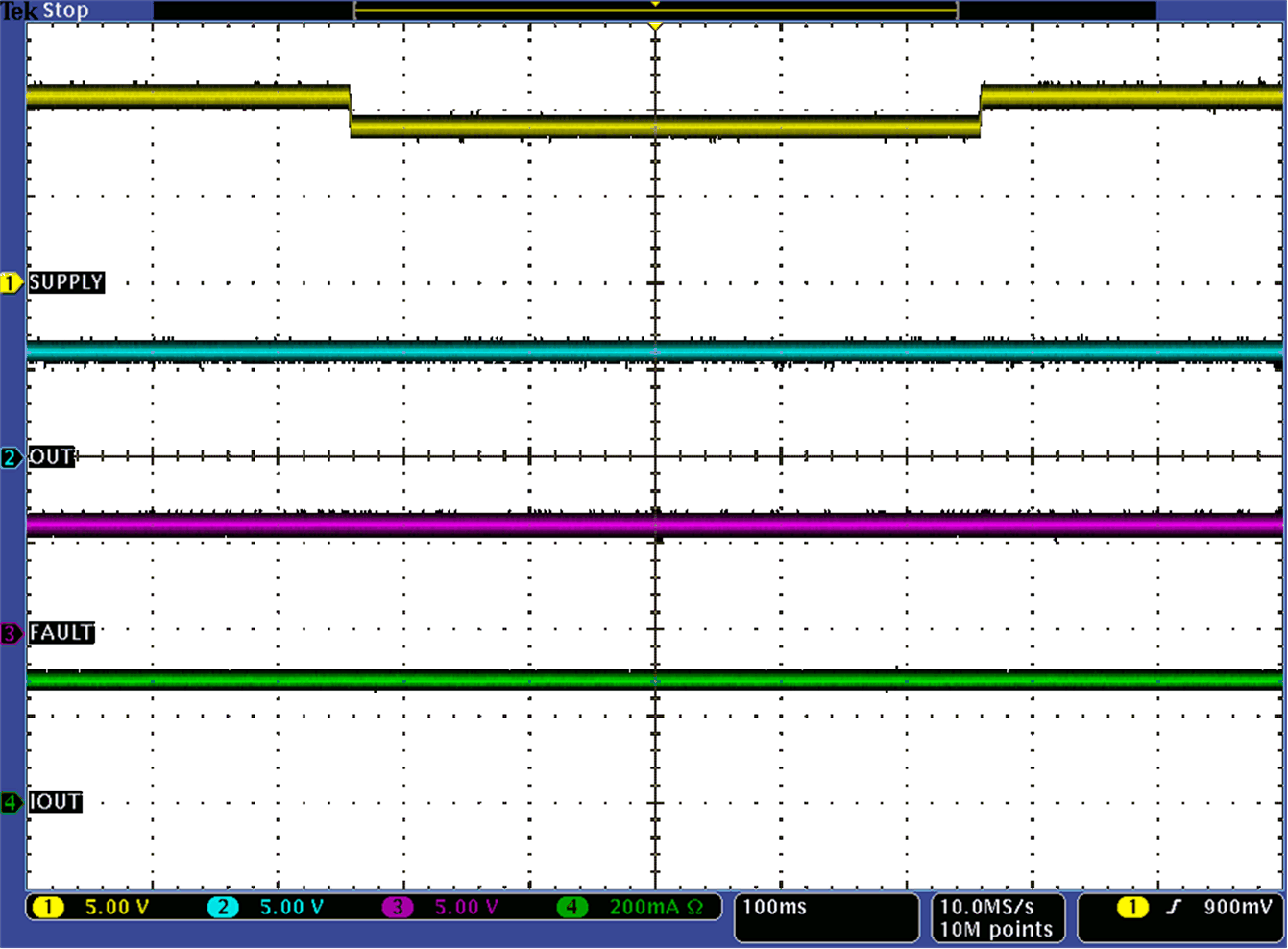Select the Channel 2 cyan badge in the readout bar
The width and height of the screenshot is (1288, 949).
(223, 907)
